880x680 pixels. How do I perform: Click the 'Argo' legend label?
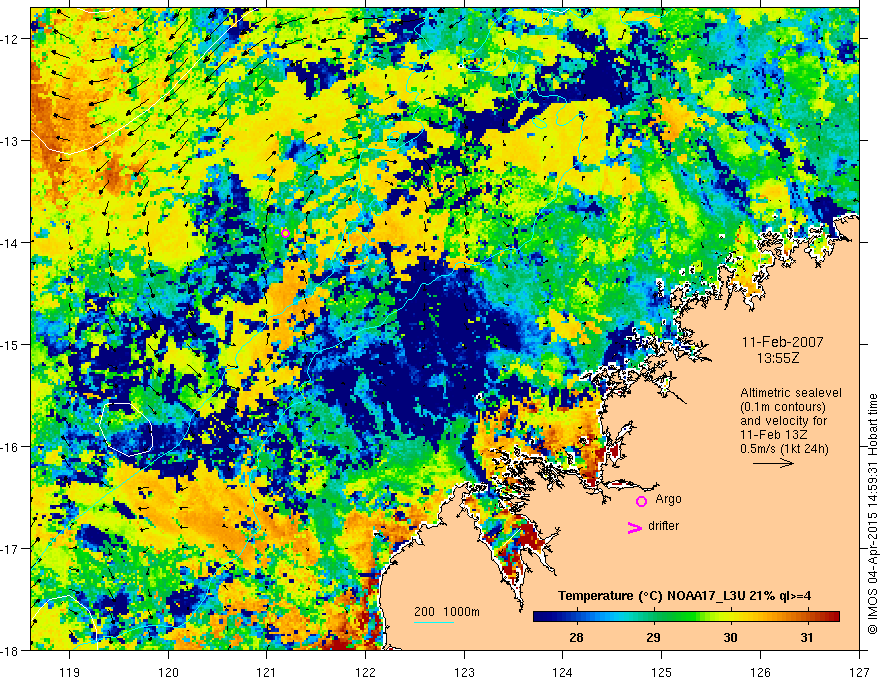click(x=668, y=499)
